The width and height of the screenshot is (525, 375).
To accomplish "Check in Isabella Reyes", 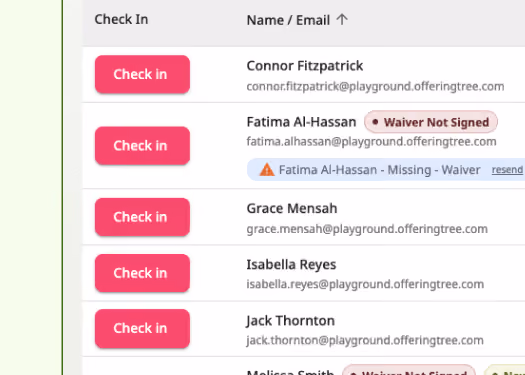I will click(x=142, y=273).
